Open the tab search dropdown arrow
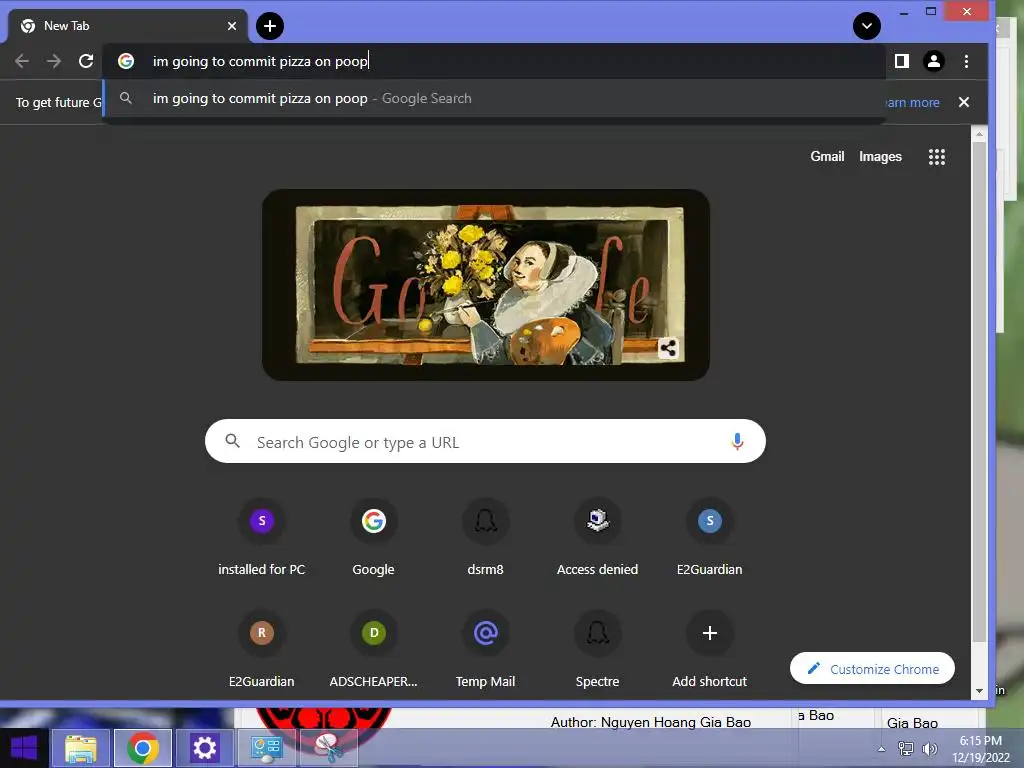 point(867,26)
